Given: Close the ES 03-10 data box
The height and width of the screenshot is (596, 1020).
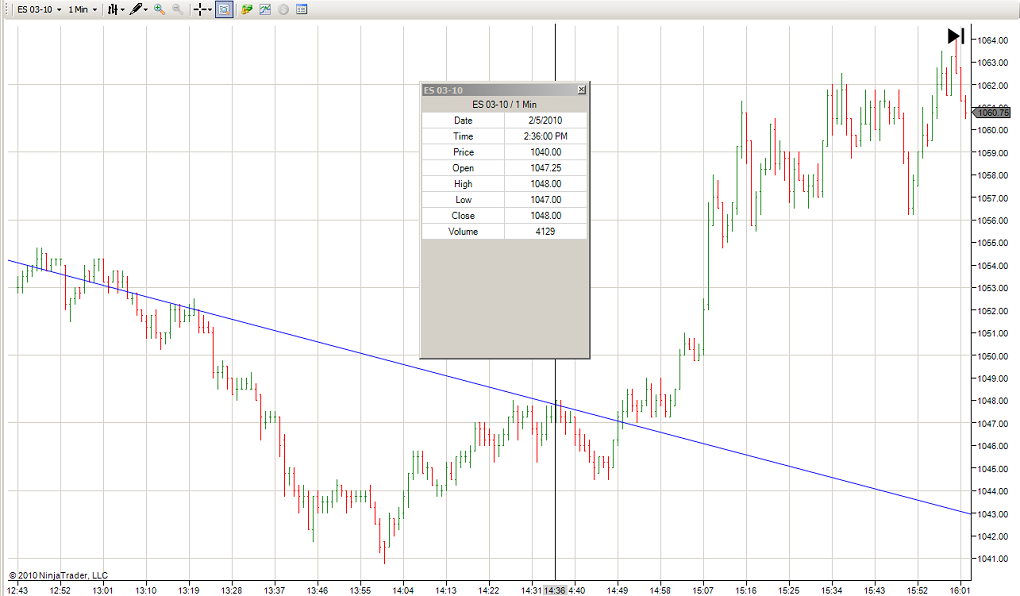Looking at the screenshot, I should (x=582, y=90).
